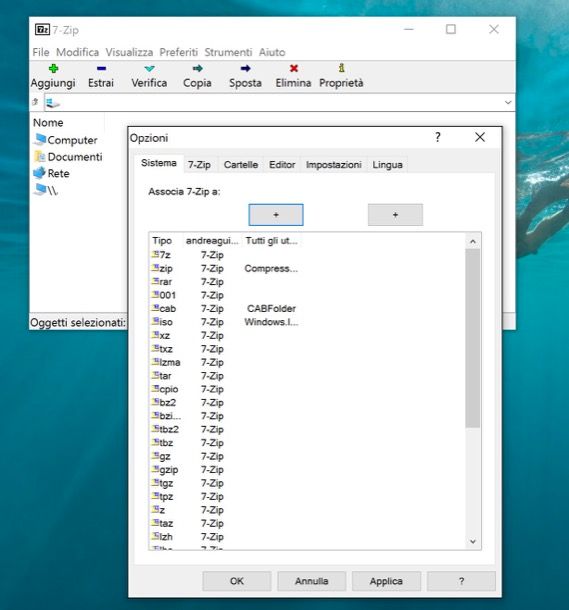Open the Preferiti menu
The width and height of the screenshot is (569, 610).
tap(179, 52)
